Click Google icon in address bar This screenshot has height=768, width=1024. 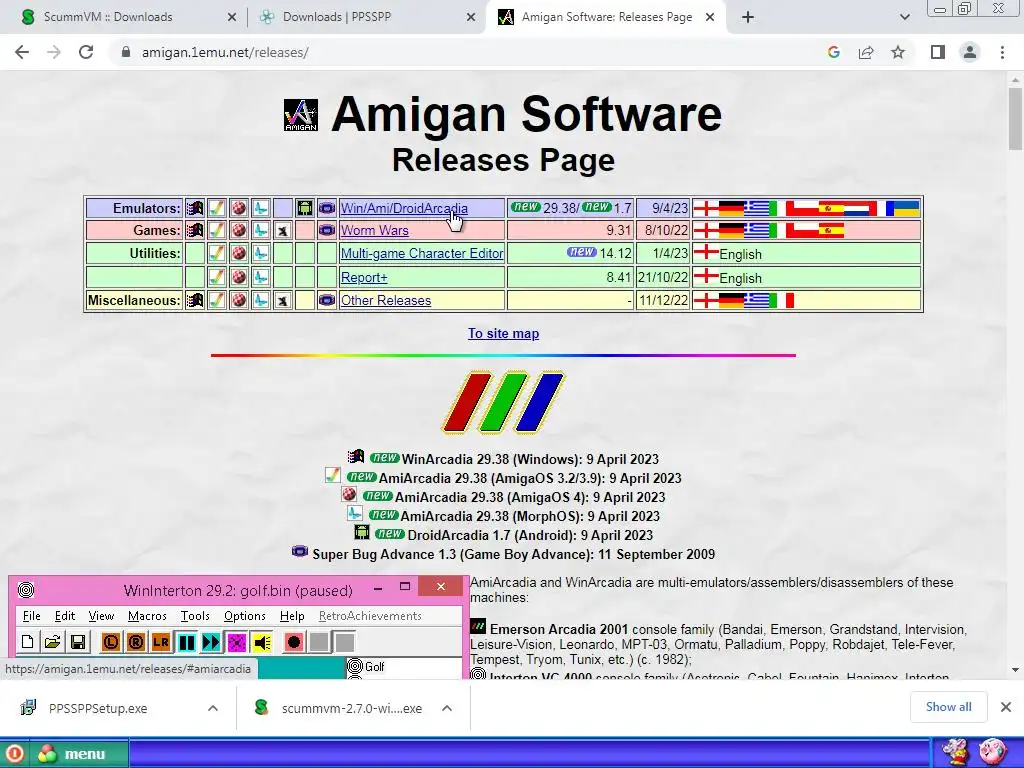(x=833, y=52)
